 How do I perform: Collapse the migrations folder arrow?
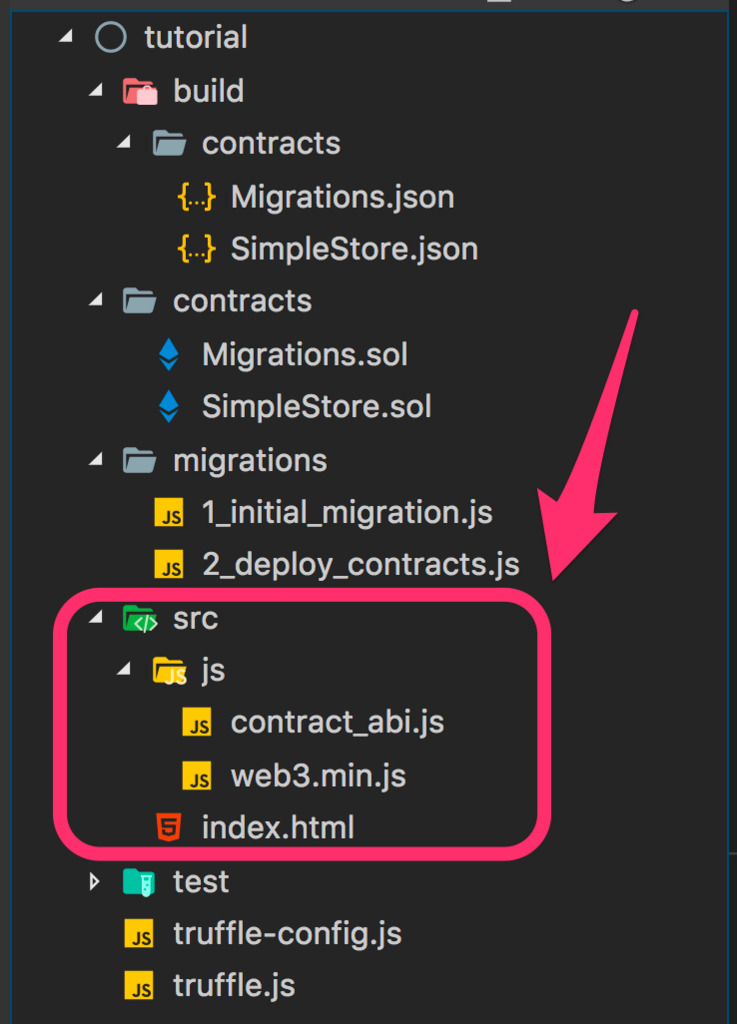pyautogui.click(x=96, y=459)
